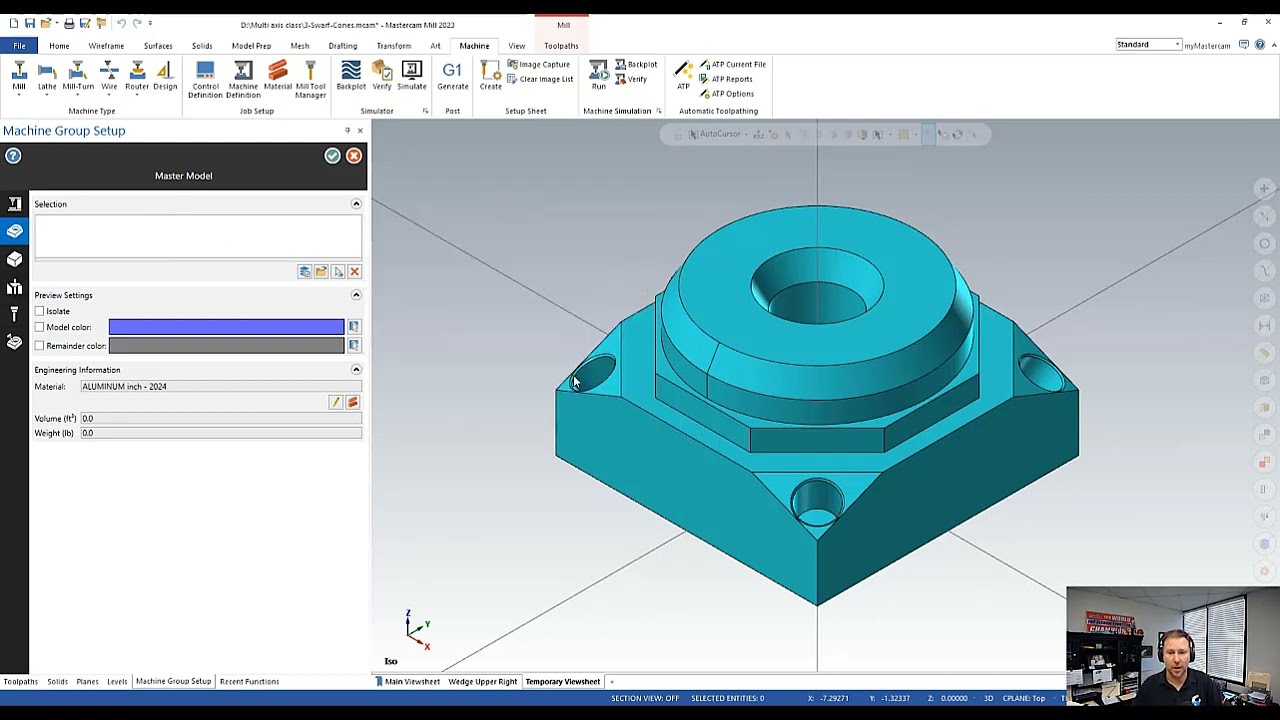Click Clear Image List
The height and width of the screenshot is (720, 1280).
click(x=541, y=79)
